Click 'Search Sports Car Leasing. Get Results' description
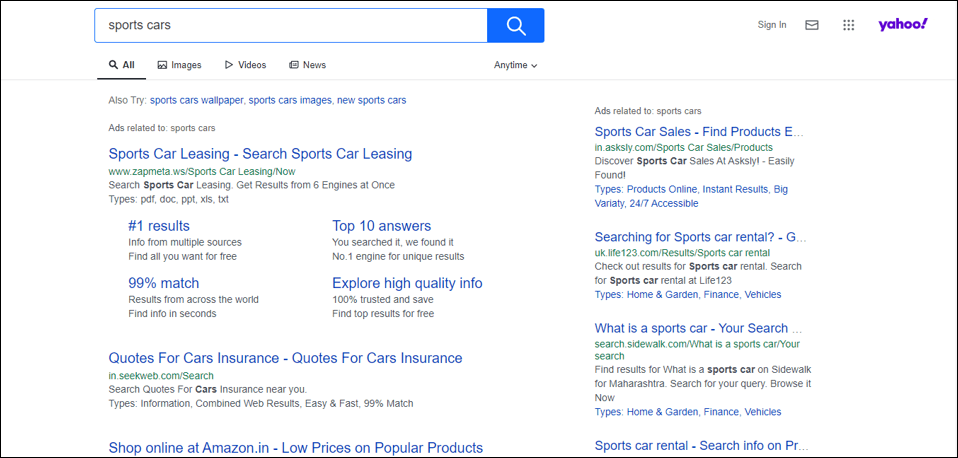The height and width of the screenshot is (458, 958). 252,185
